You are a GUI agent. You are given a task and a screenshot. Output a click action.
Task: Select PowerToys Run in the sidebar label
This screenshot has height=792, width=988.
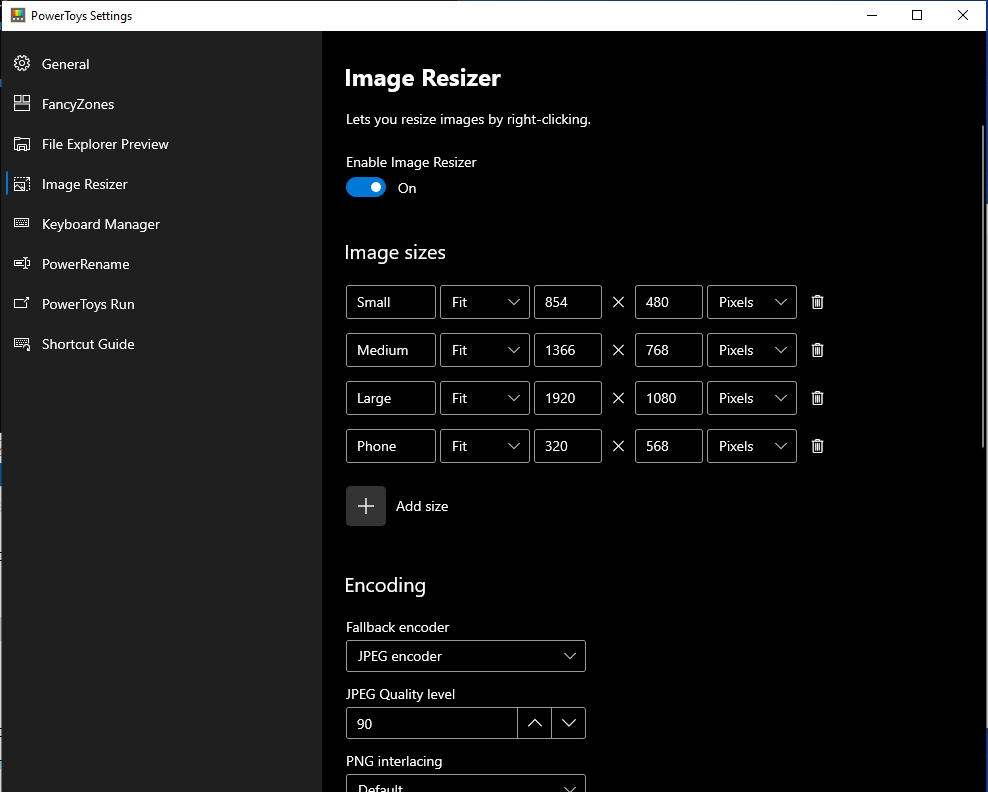coord(88,304)
